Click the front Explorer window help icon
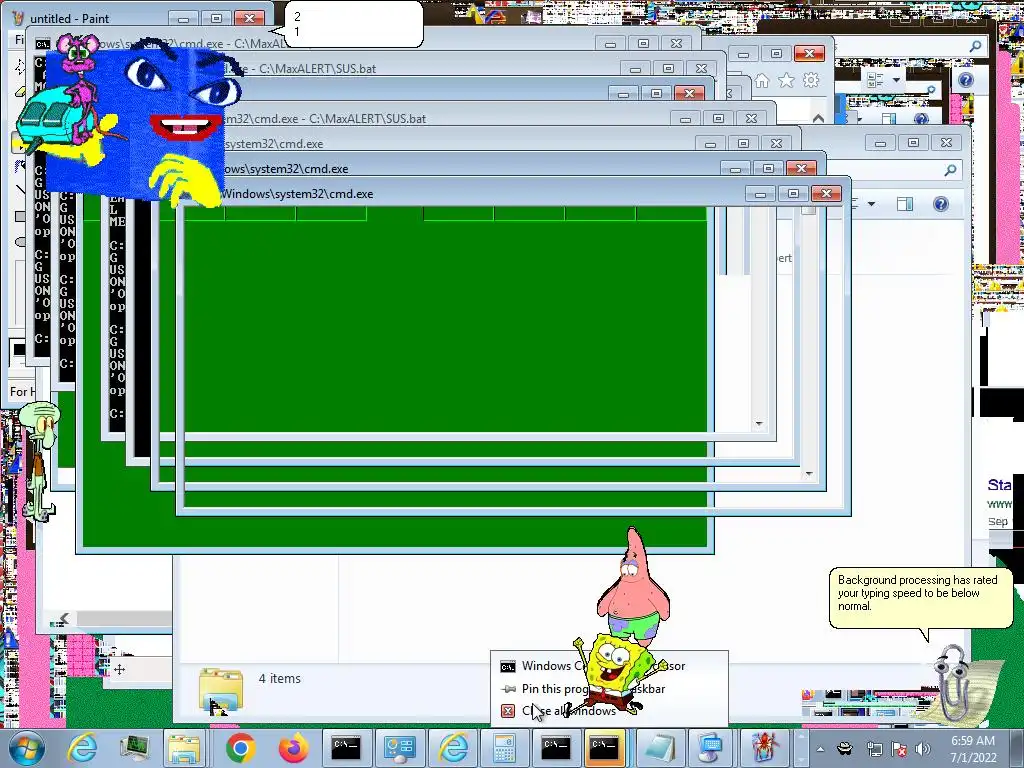 (940, 204)
